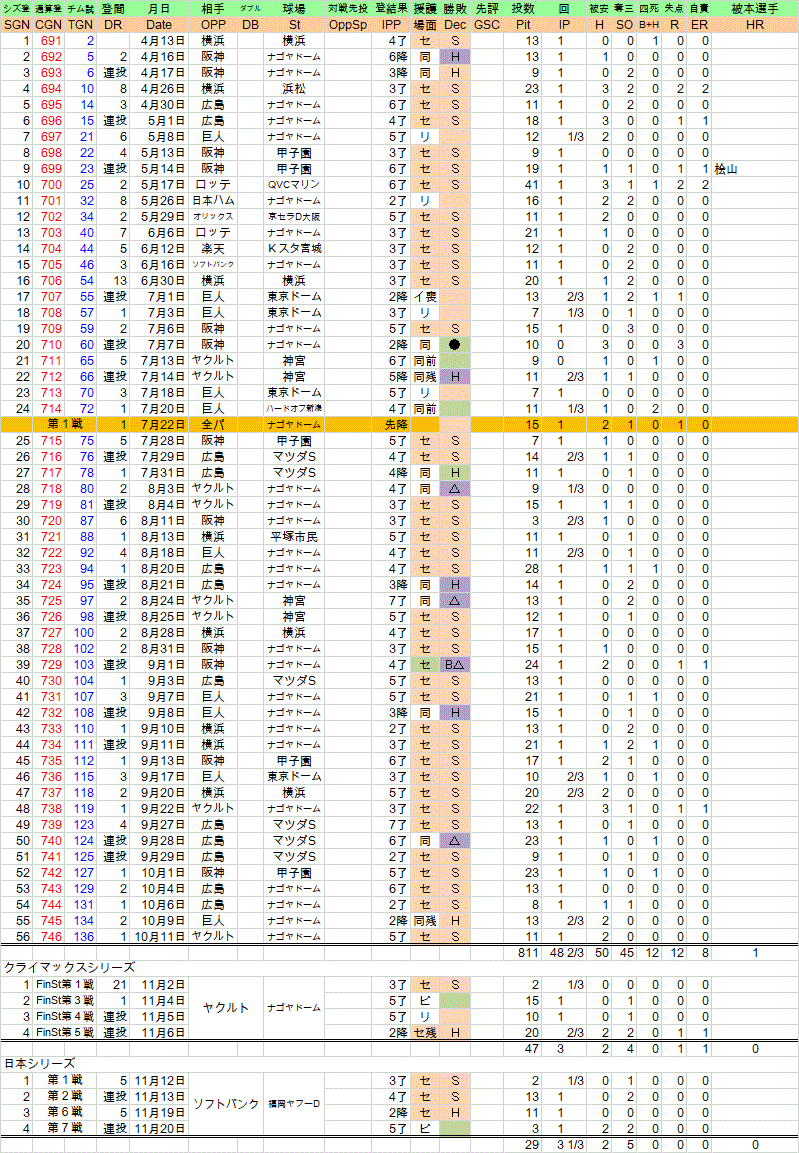The image size is (799, 1153).
Task: Click the date cell 10月11日
Action: pos(160,937)
